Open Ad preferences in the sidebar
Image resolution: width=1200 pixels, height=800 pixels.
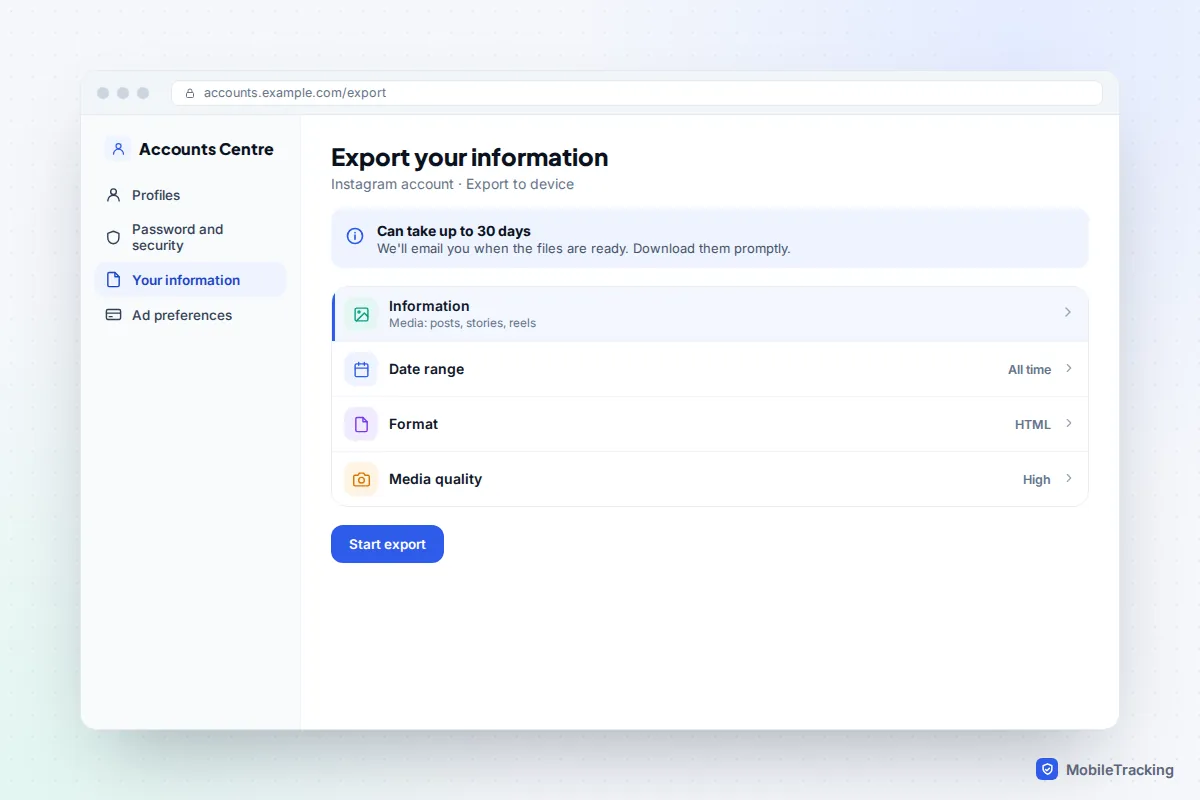[x=190, y=315]
